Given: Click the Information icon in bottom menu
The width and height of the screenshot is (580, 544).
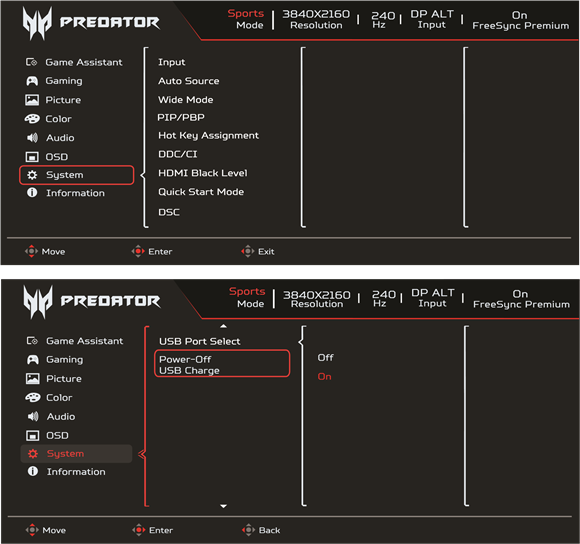Looking at the screenshot, I should click(33, 471).
